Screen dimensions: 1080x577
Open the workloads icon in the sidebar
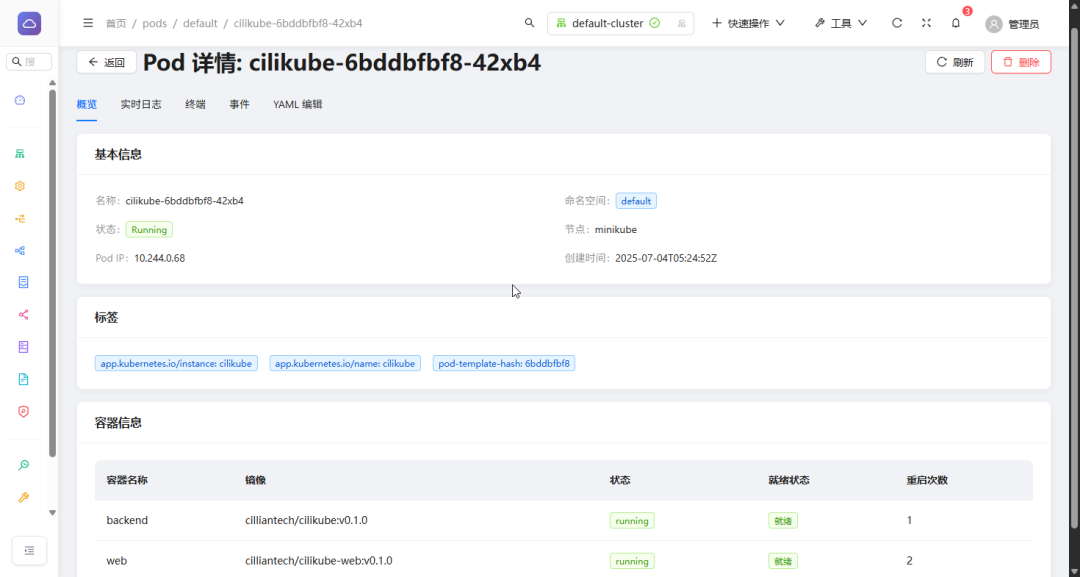(20, 218)
